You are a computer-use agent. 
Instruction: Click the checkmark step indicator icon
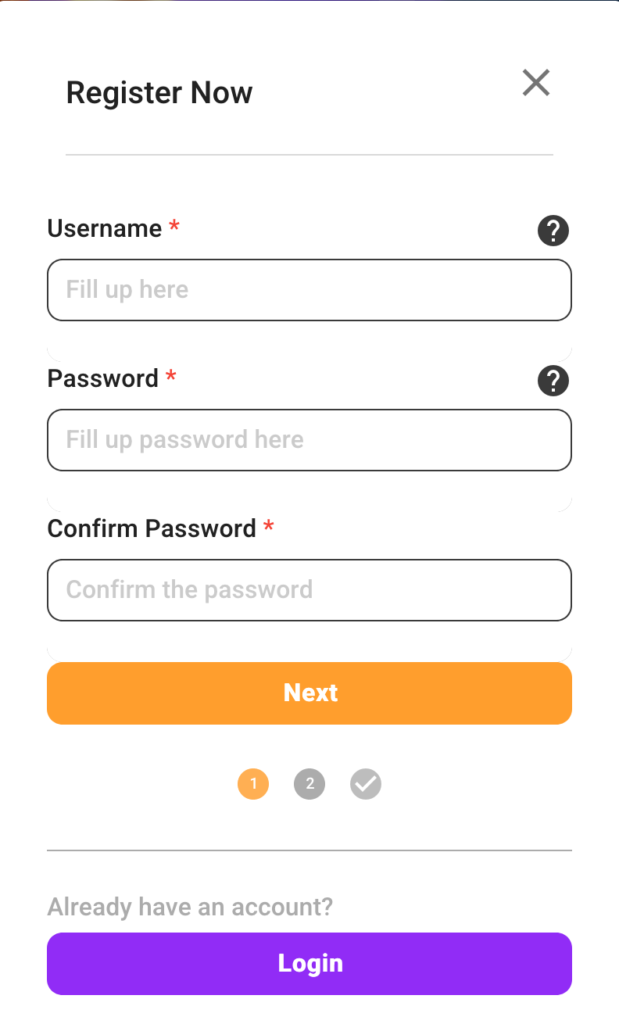tap(365, 784)
